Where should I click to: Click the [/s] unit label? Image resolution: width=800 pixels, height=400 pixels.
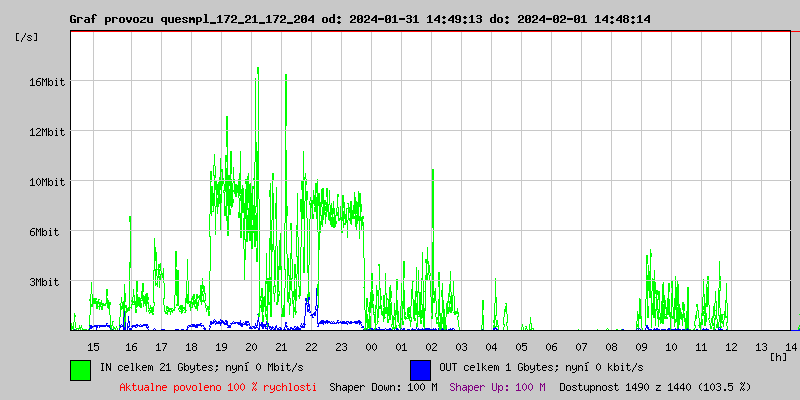27,37
